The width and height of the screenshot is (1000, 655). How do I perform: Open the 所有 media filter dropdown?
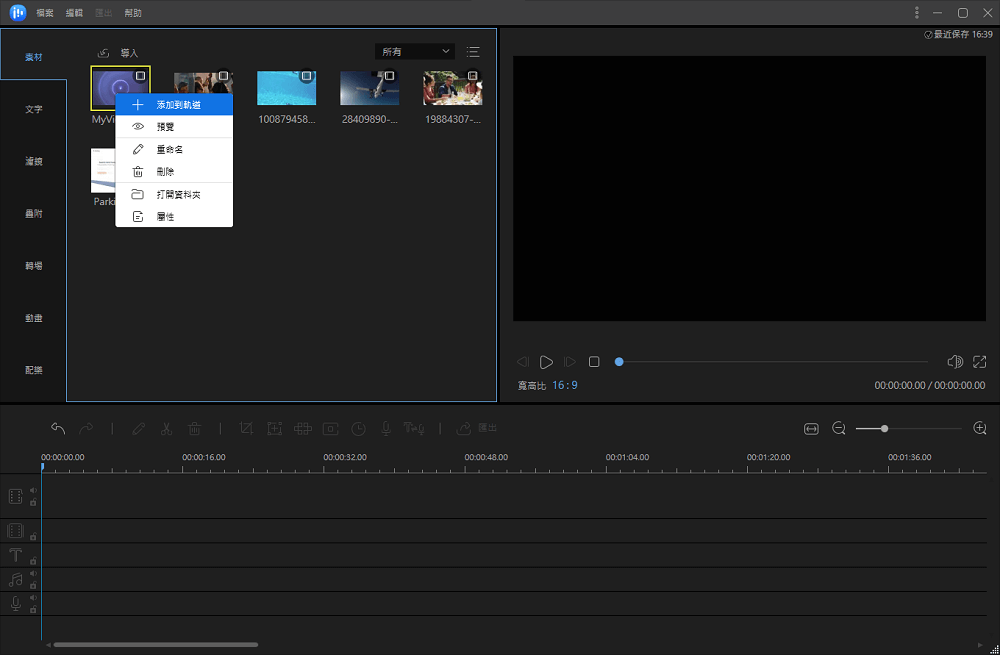415,52
